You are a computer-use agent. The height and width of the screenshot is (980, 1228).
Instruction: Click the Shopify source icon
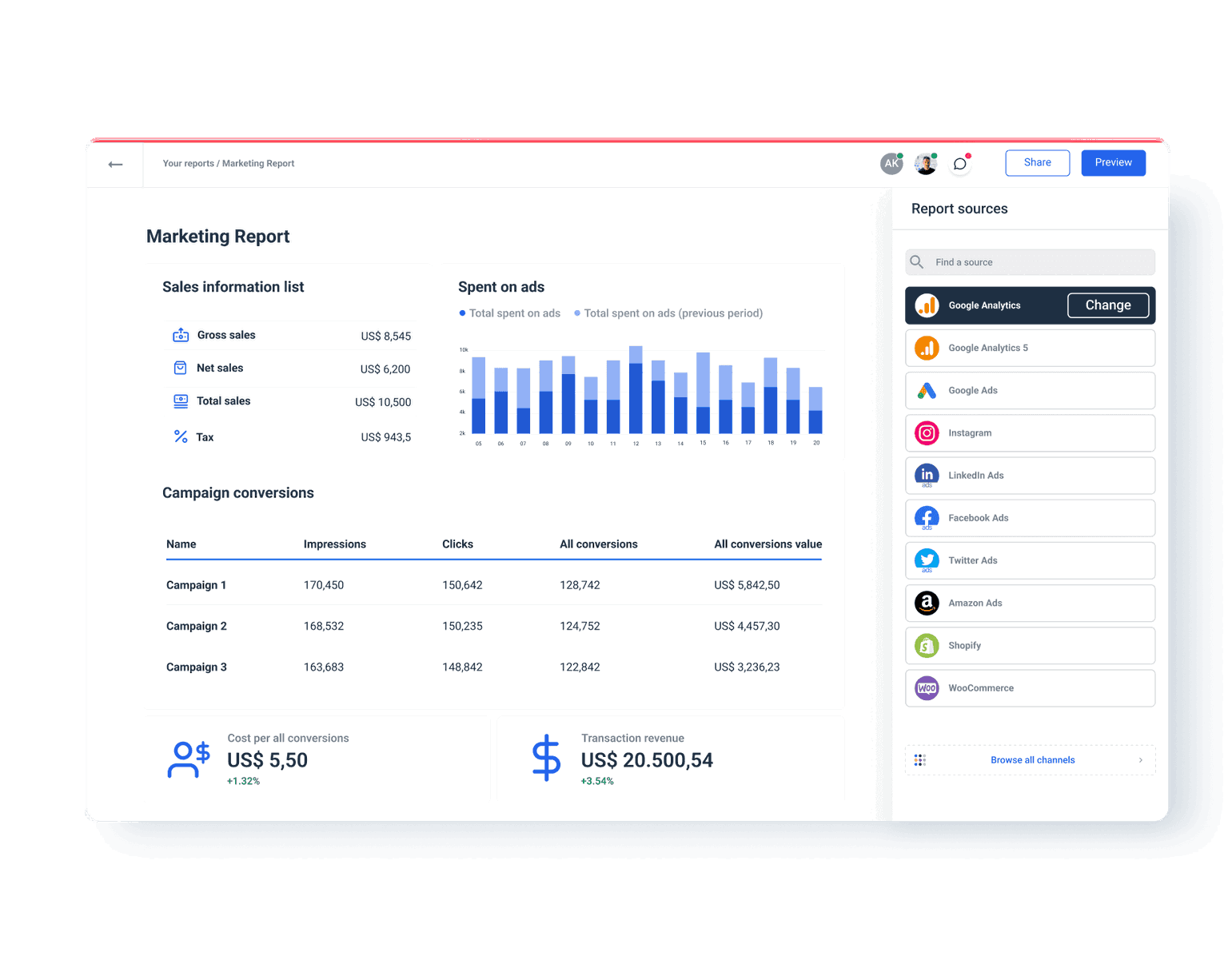pyautogui.click(x=927, y=645)
